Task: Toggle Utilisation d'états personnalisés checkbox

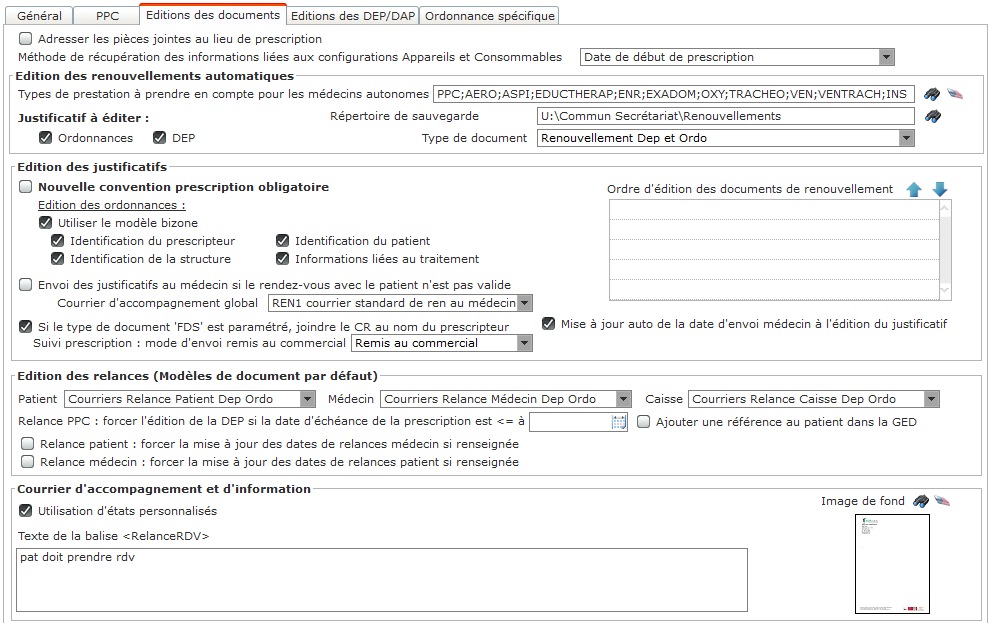Action: pyautogui.click(x=26, y=511)
